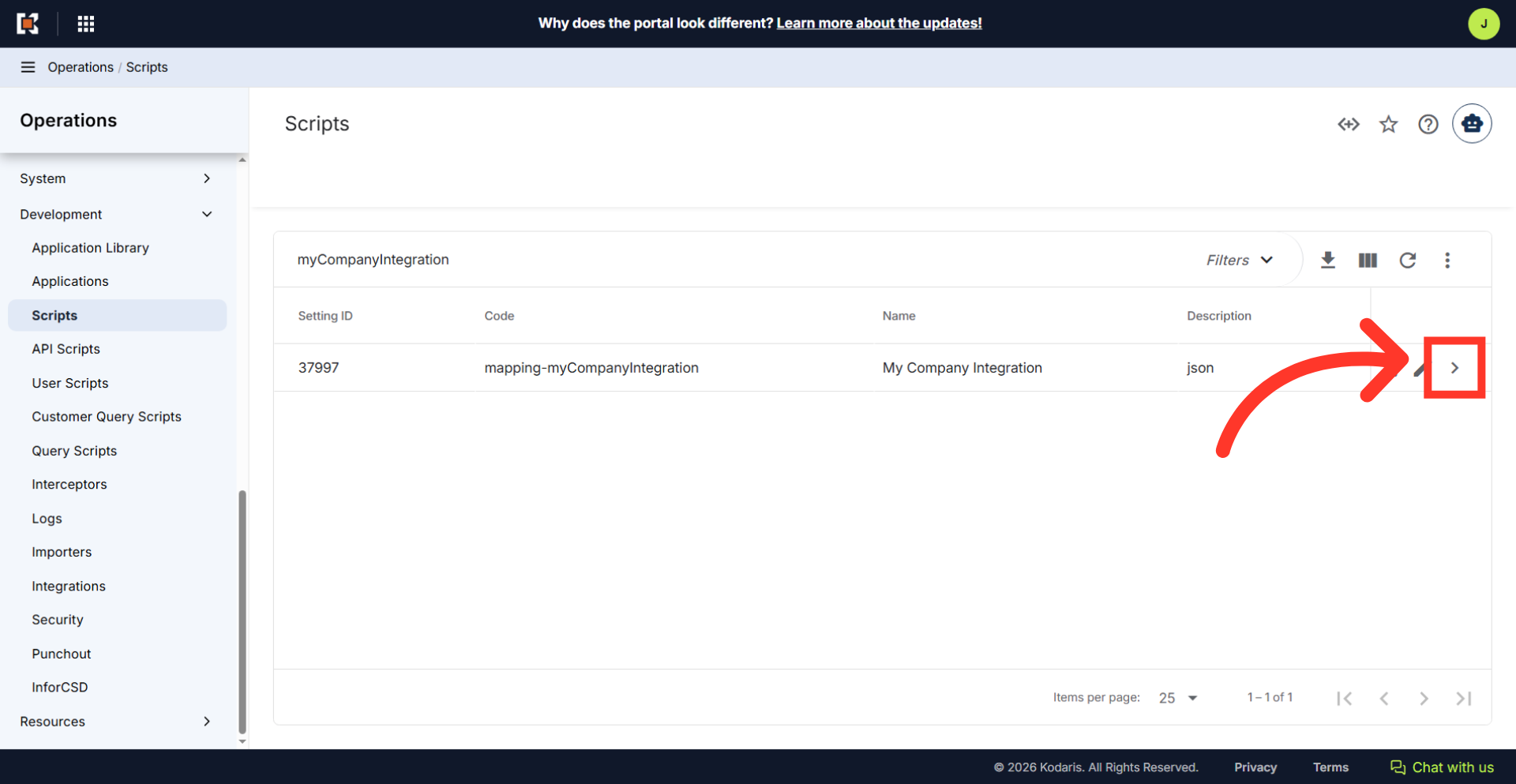Screen dimensions: 1516x784
Task: Click Scripts breadcrumb link
Action: [x=147, y=67]
